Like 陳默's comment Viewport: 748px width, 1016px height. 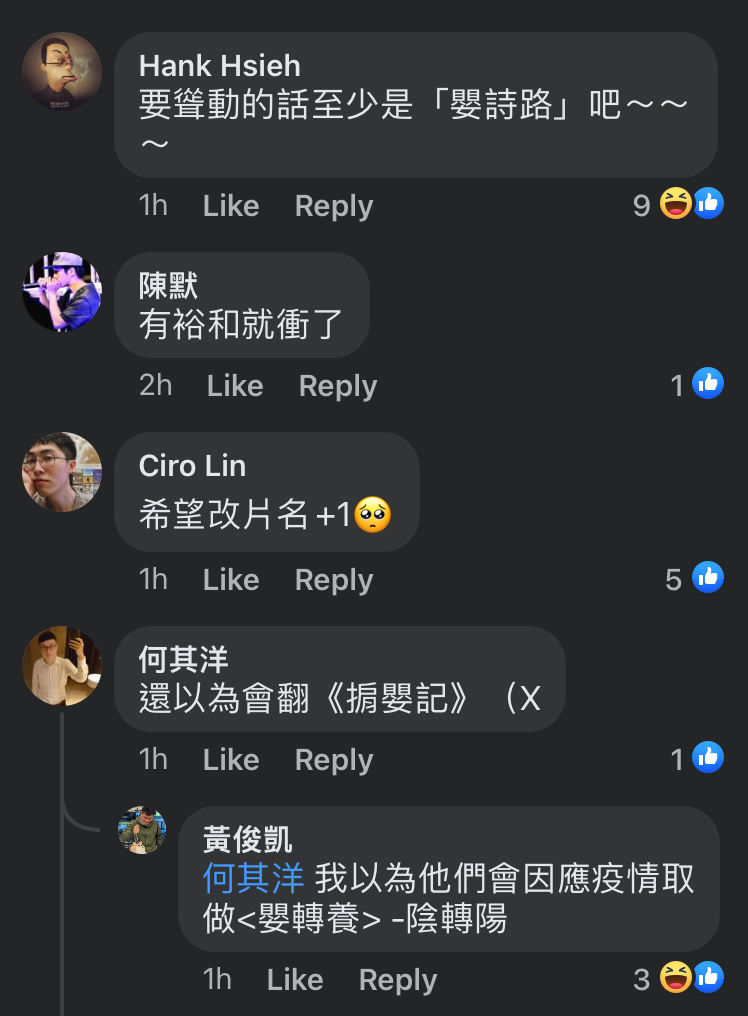pyautogui.click(x=235, y=386)
